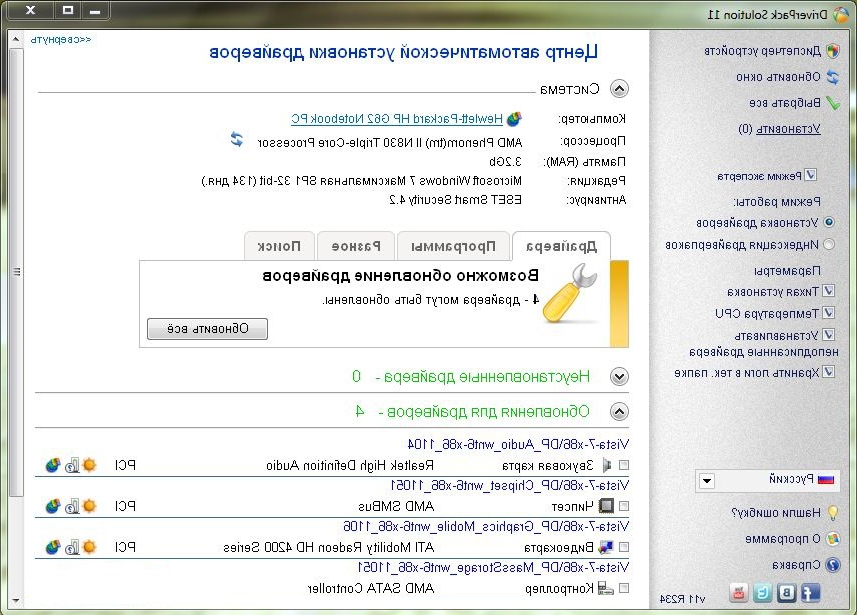This screenshot has width=857, height=615.
Task: Open Hewlett-Packard HP G62 Notebook PC link
Action: click(x=397, y=118)
